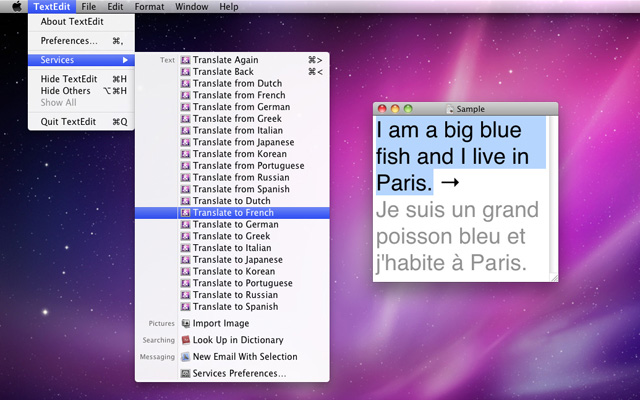The width and height of the screenshot is (640, 400).
Task: Select Translate to Japanese
Action: click(232, 260)
